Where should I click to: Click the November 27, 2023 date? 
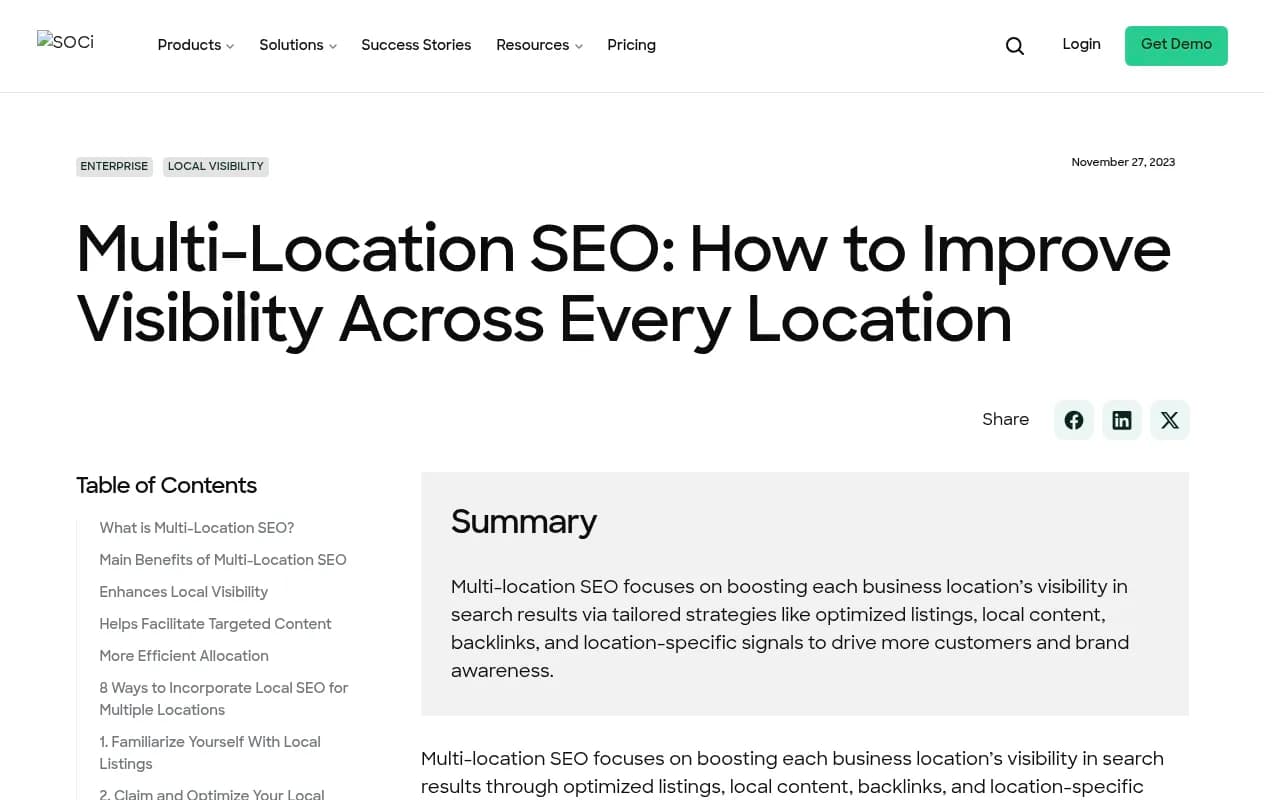[x=1123, y=162]
